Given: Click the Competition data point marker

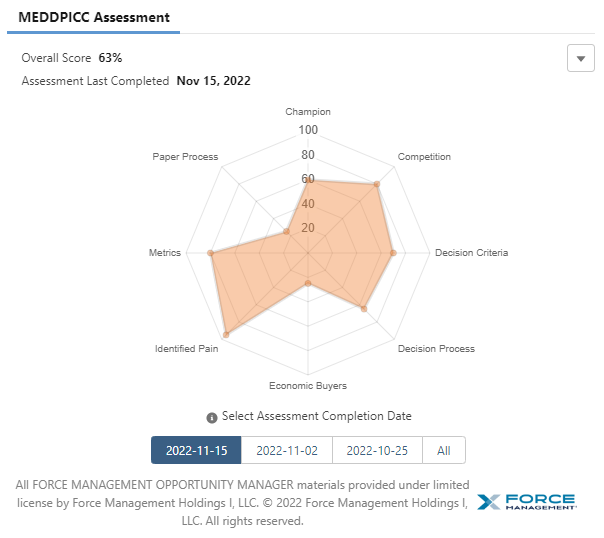Looking at the screenshot, I should click(376, 185).
